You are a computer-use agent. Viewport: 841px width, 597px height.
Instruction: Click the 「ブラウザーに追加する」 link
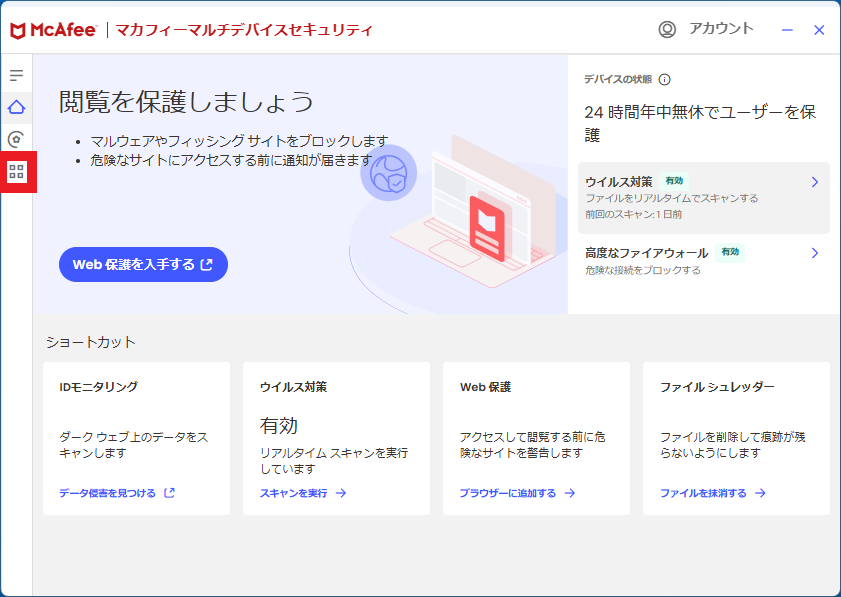point(508,493)
